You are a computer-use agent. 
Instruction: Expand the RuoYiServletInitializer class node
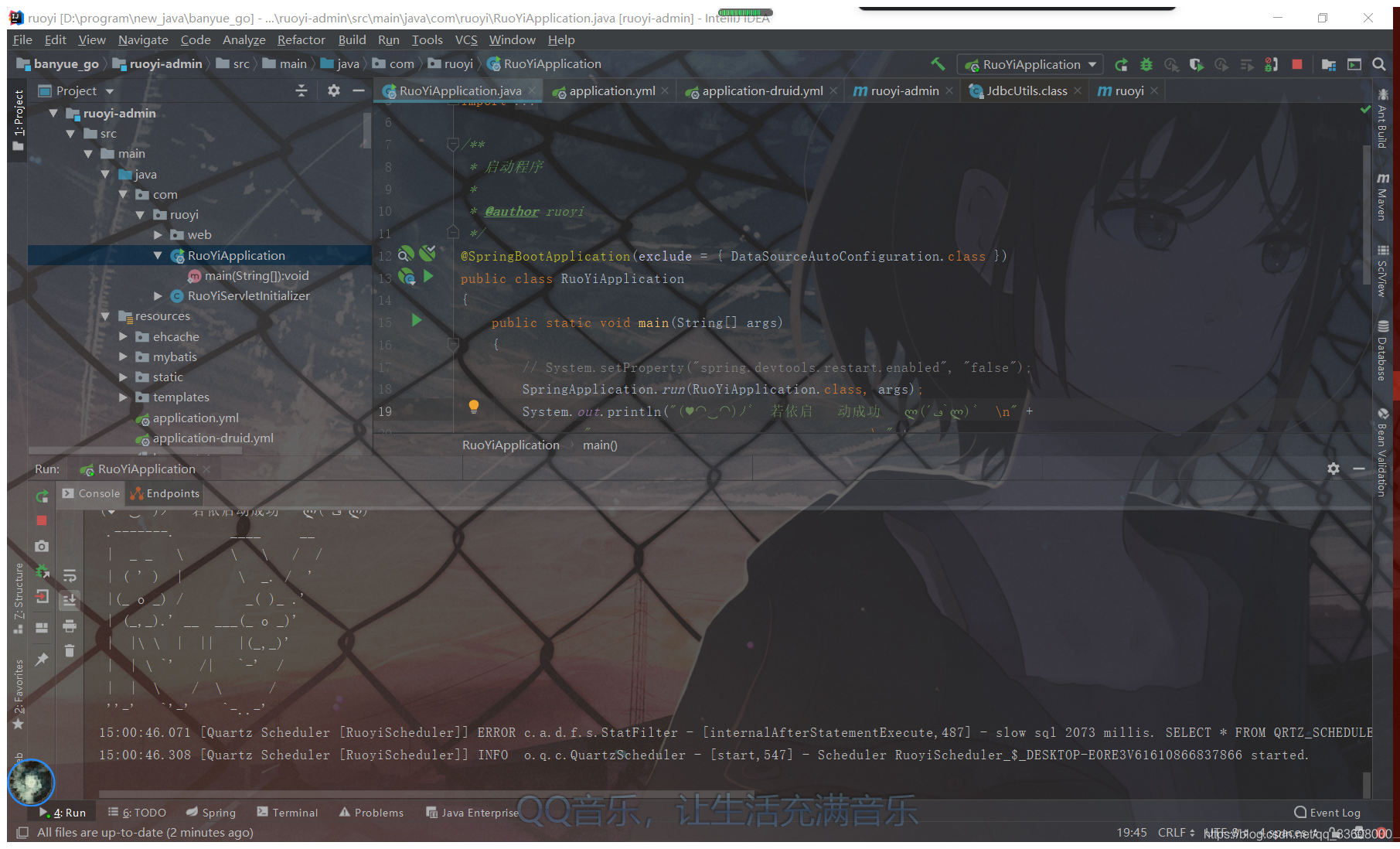point(158,295)
